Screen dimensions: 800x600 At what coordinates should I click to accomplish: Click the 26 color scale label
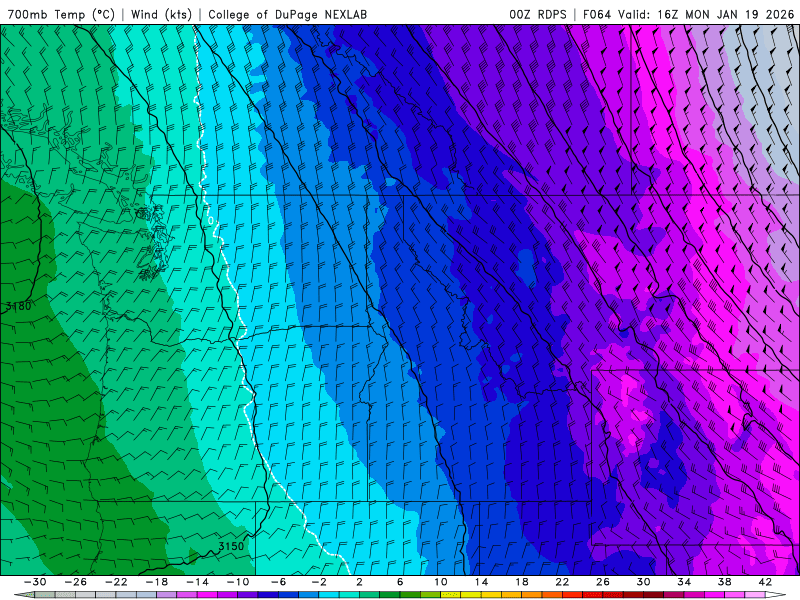(x=603, y=582)
